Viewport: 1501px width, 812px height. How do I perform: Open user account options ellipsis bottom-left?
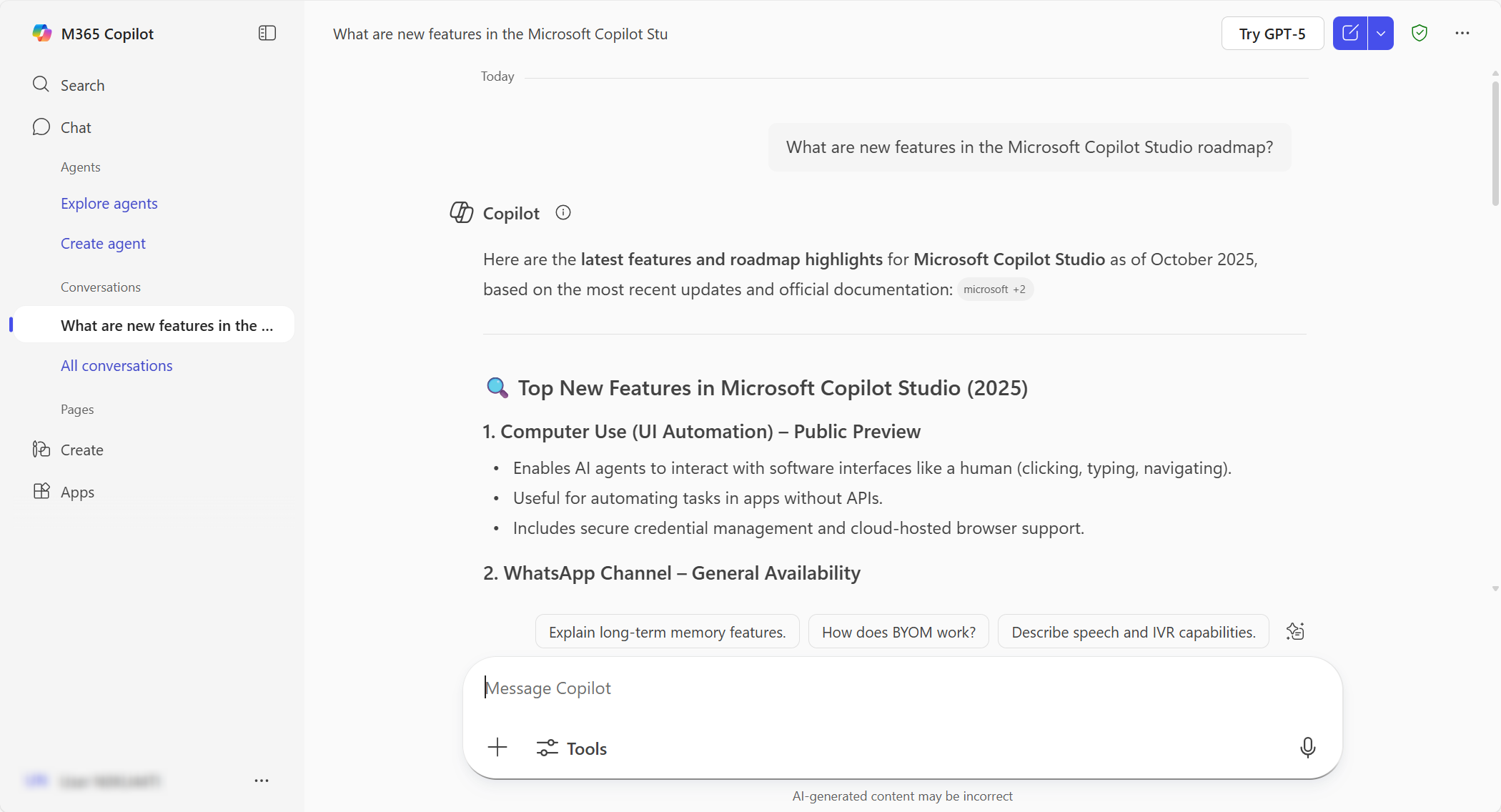(262, 781)
